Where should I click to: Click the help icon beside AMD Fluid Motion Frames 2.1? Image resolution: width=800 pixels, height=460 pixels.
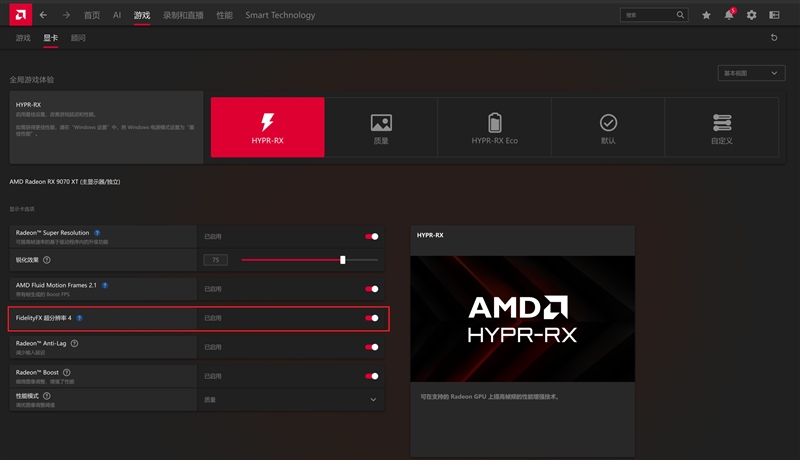coord(105,285)
